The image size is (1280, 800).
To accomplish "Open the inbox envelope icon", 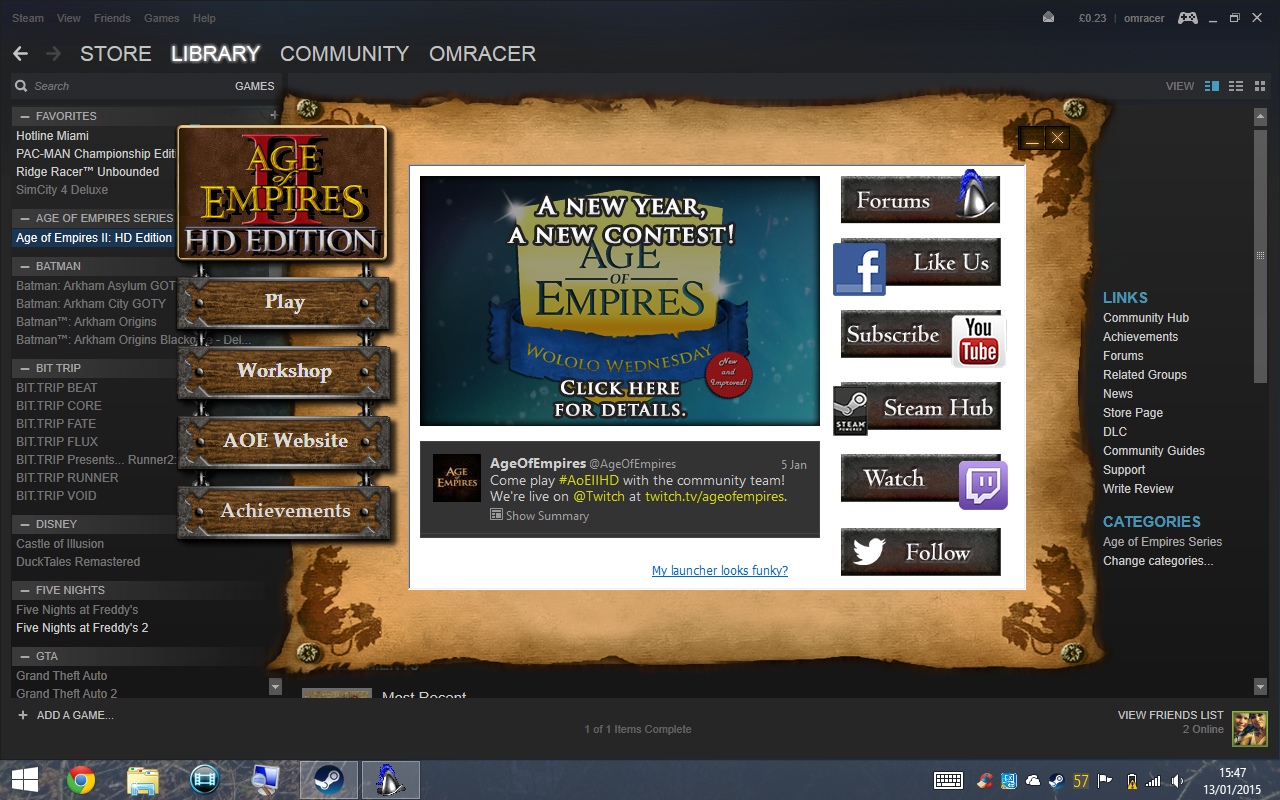I will [1048, 18].
